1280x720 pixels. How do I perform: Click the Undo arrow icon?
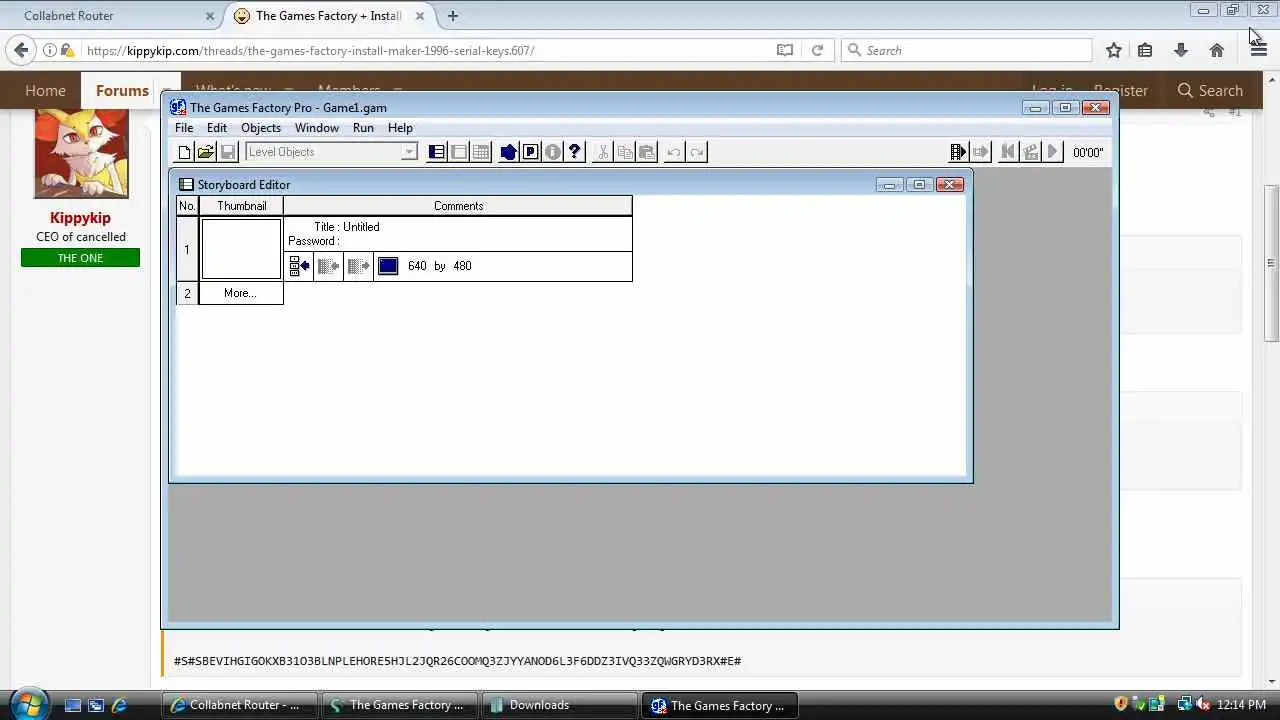[x=674, y=152]
